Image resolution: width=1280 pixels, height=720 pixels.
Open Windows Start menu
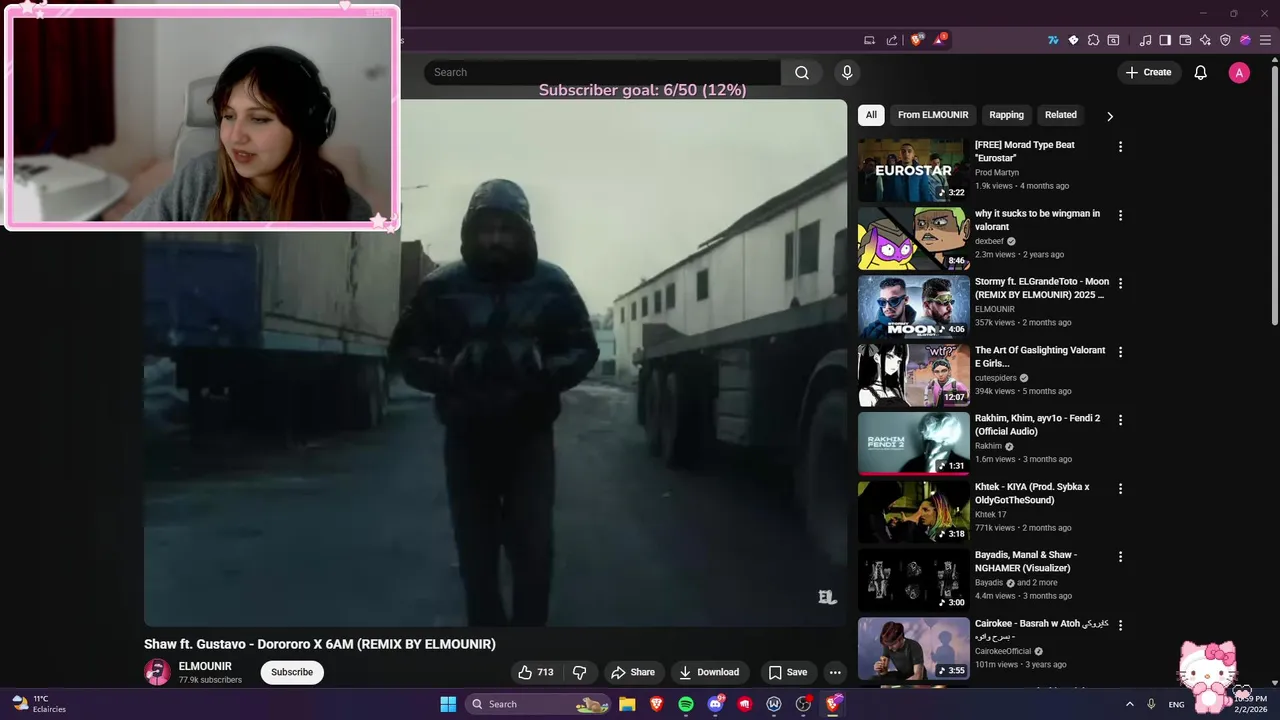tap(448, 704)
